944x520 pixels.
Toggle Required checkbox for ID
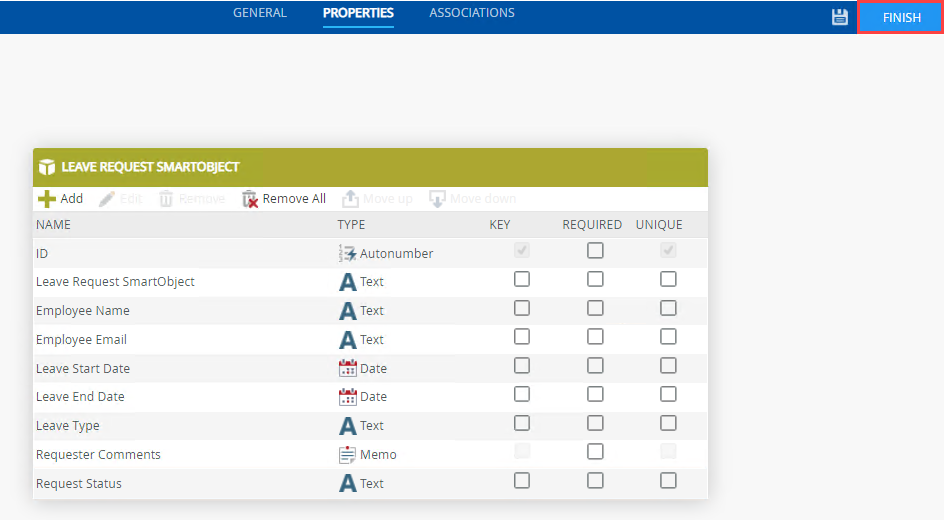pos(595,250)
